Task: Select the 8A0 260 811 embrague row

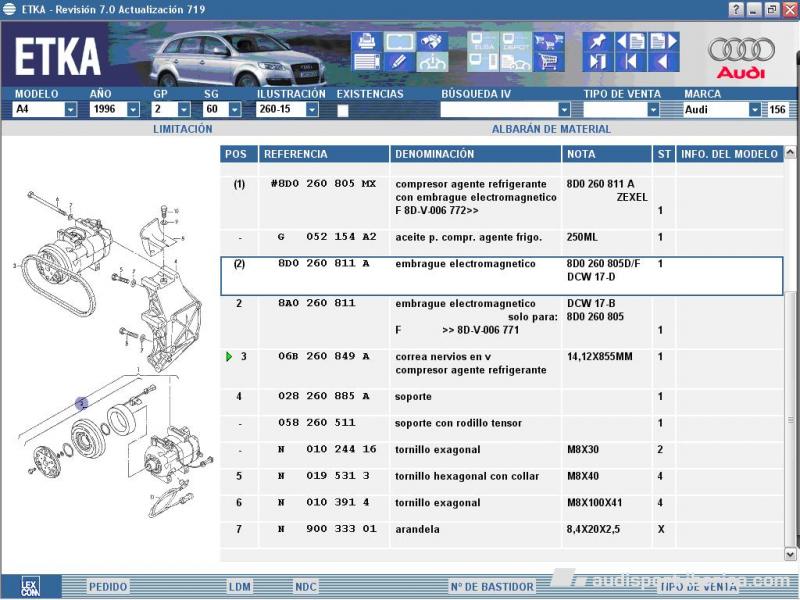Action: click(502, 322)
